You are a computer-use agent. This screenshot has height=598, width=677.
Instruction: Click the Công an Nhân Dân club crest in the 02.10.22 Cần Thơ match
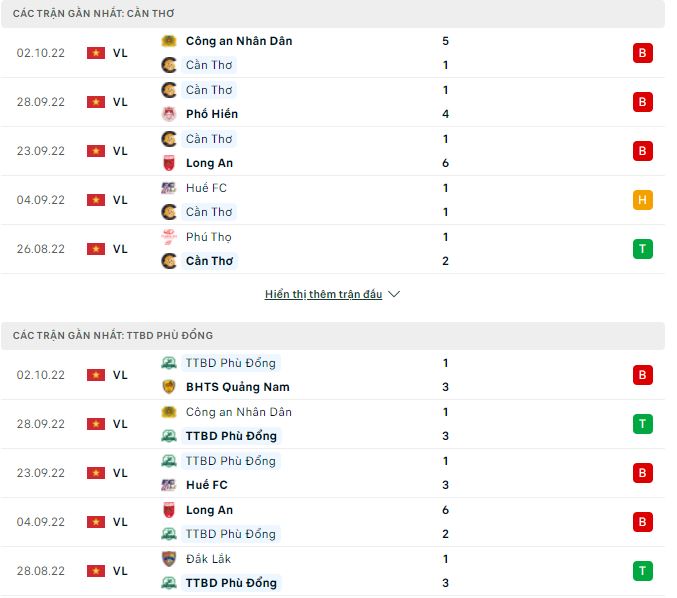[169, 41]
